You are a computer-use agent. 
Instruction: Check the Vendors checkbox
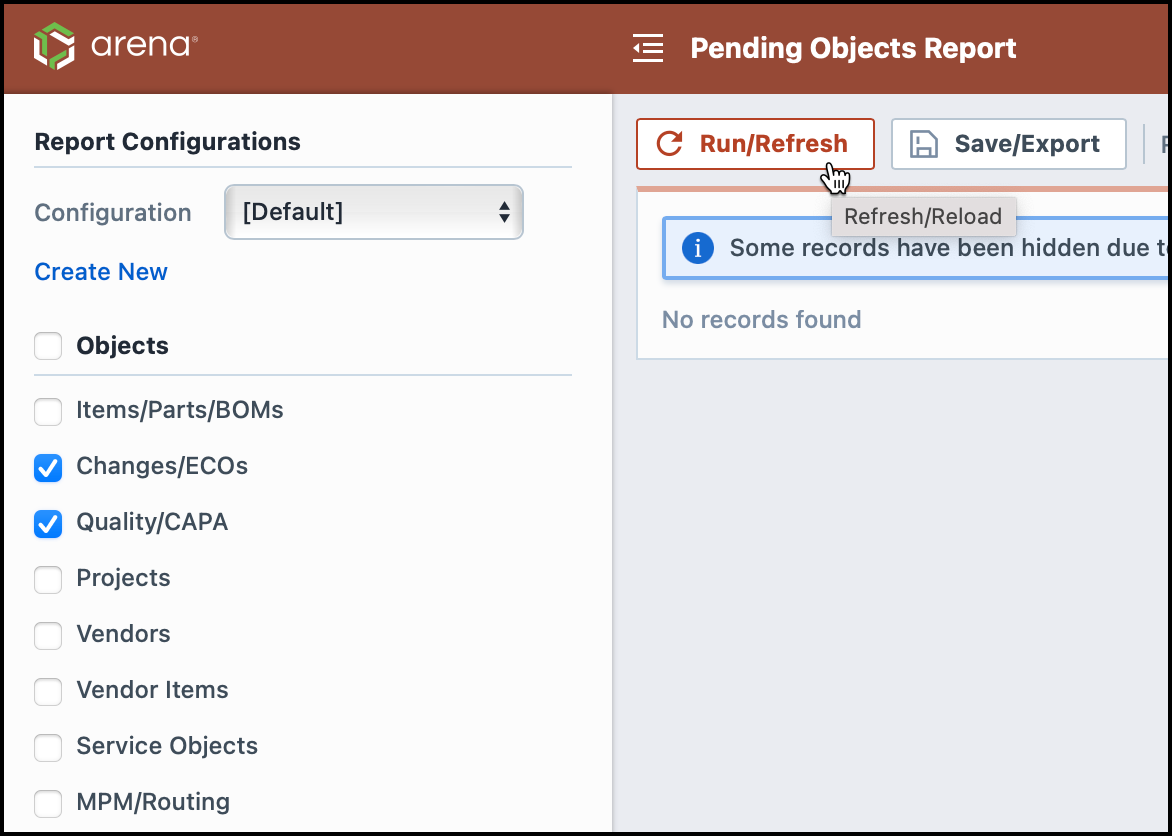[48, 636]
